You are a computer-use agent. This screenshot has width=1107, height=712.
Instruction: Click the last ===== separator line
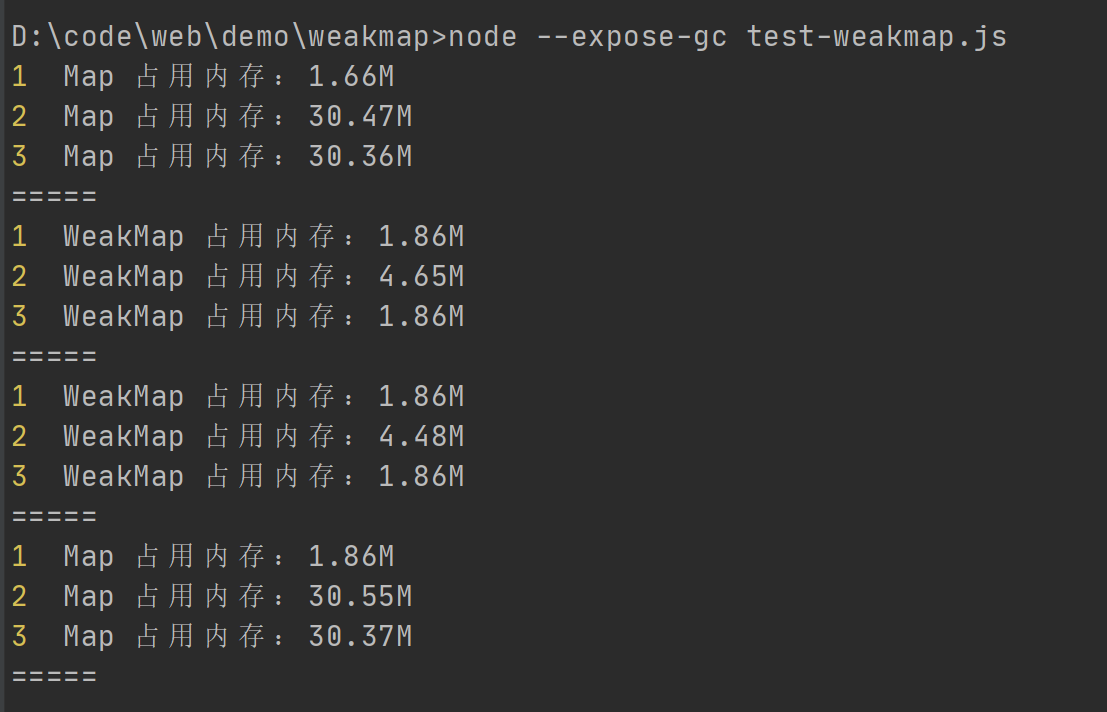[55, 677]
